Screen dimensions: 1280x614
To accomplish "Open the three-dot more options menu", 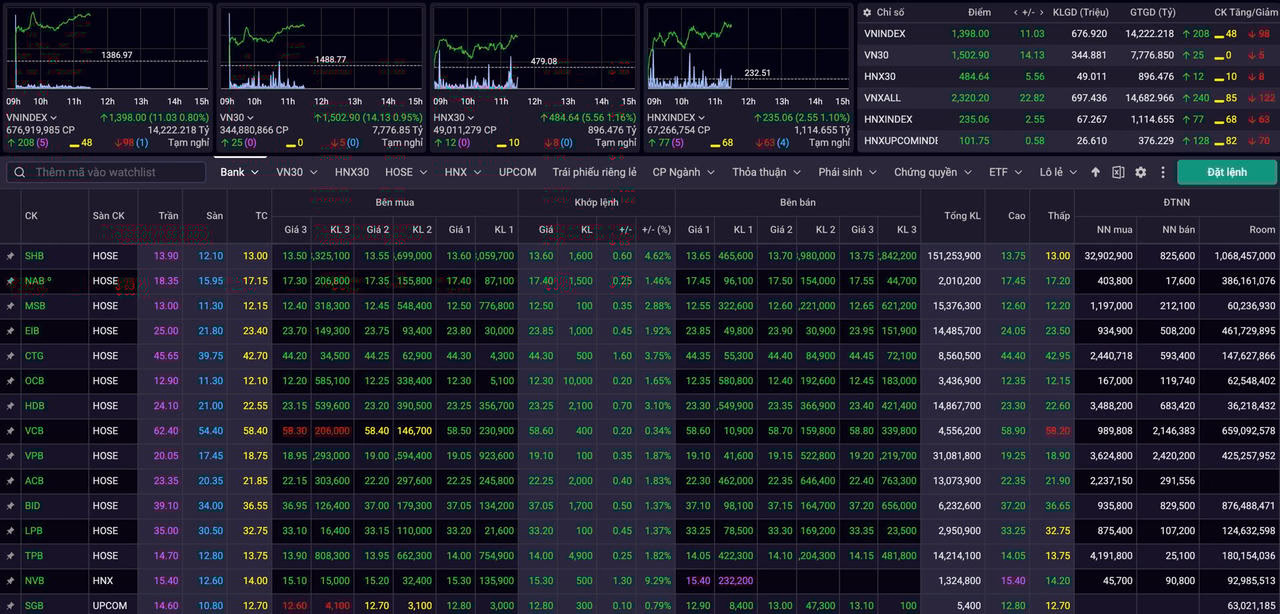I will pyautogui.click(x=1162, y=172).
